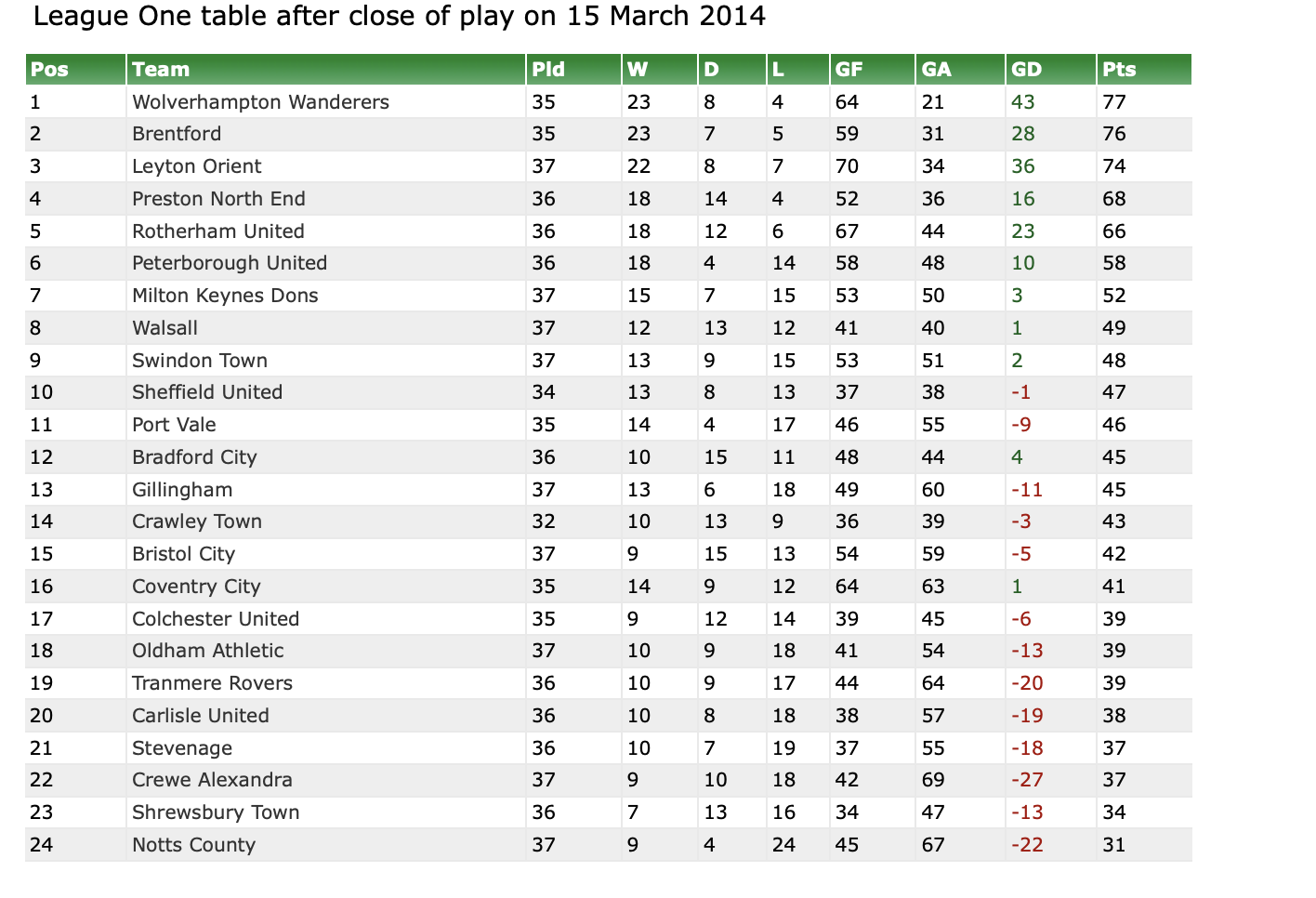Screen dimensions: 1316x898
Task: Select Peterborough United row name
Action: (x=230, y=263)
